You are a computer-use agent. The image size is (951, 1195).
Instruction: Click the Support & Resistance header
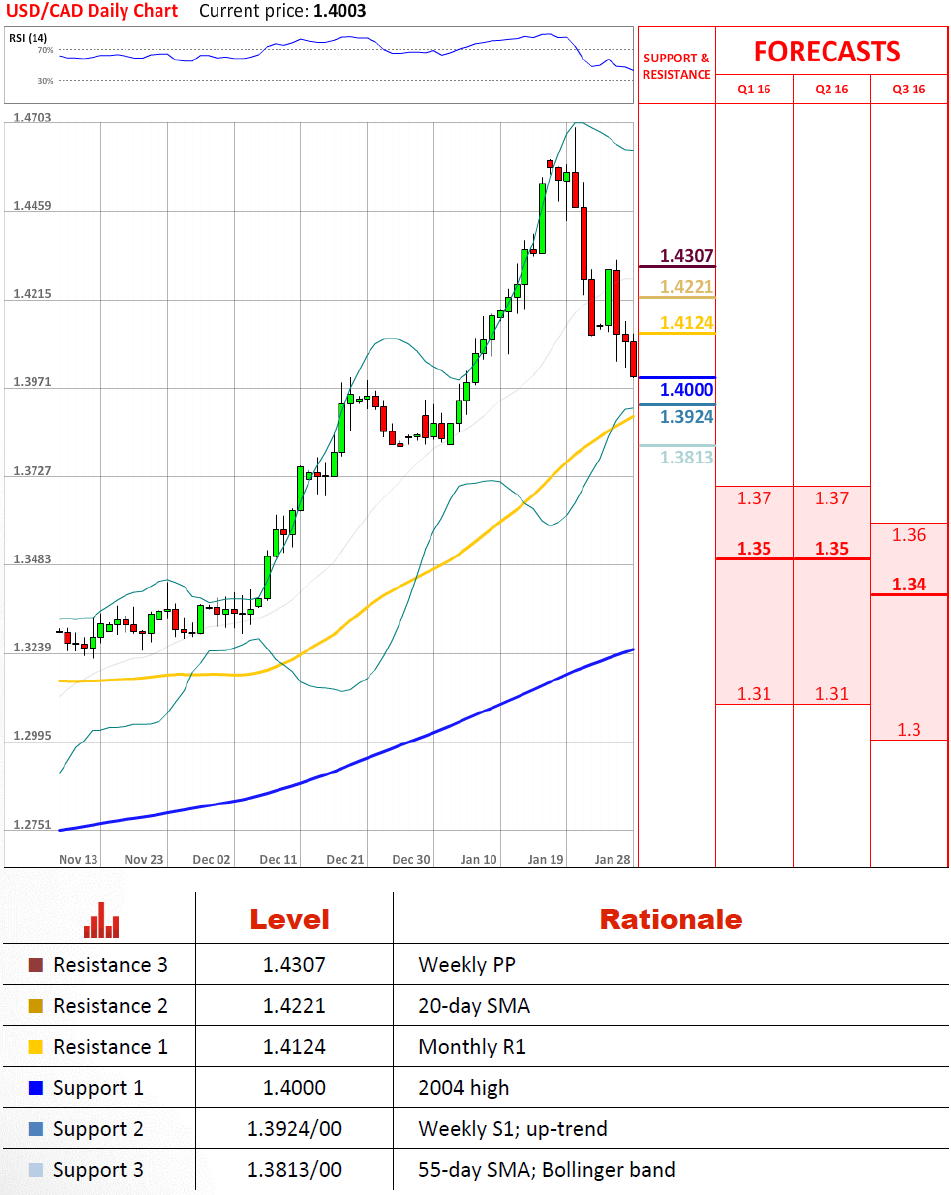(676, 66)
